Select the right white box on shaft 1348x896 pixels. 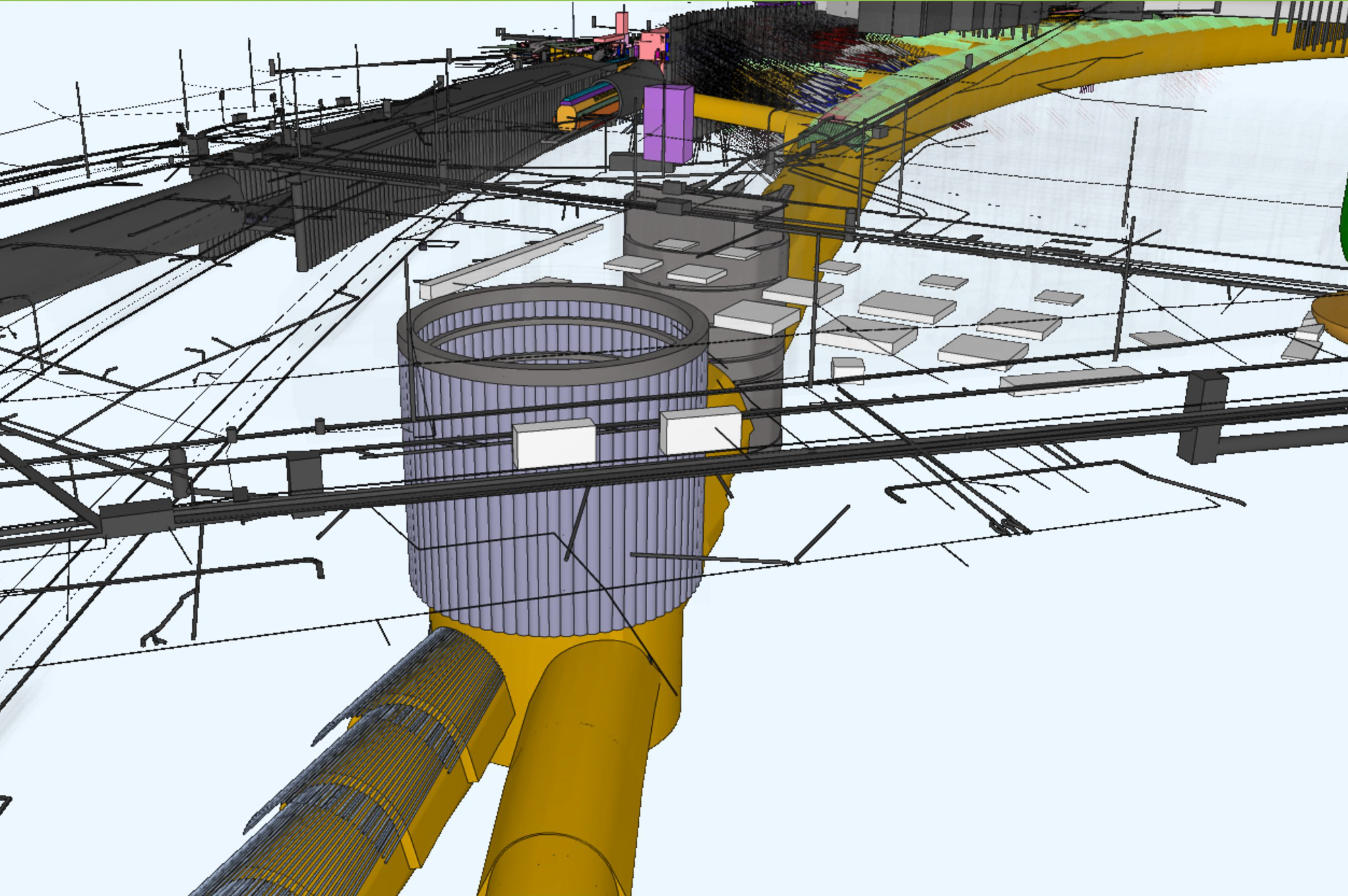pos(701,431)
